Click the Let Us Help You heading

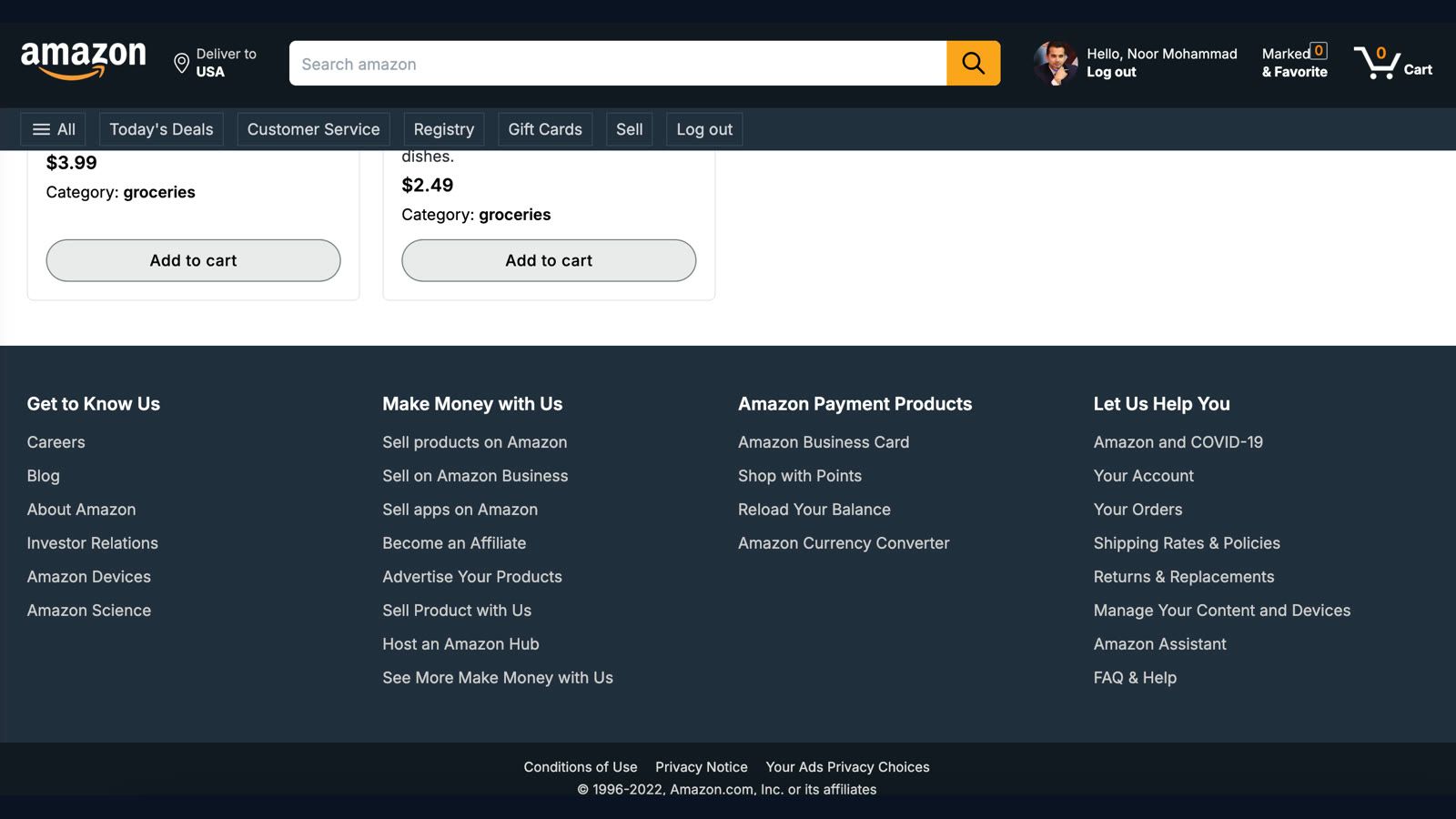(1161, 404)
